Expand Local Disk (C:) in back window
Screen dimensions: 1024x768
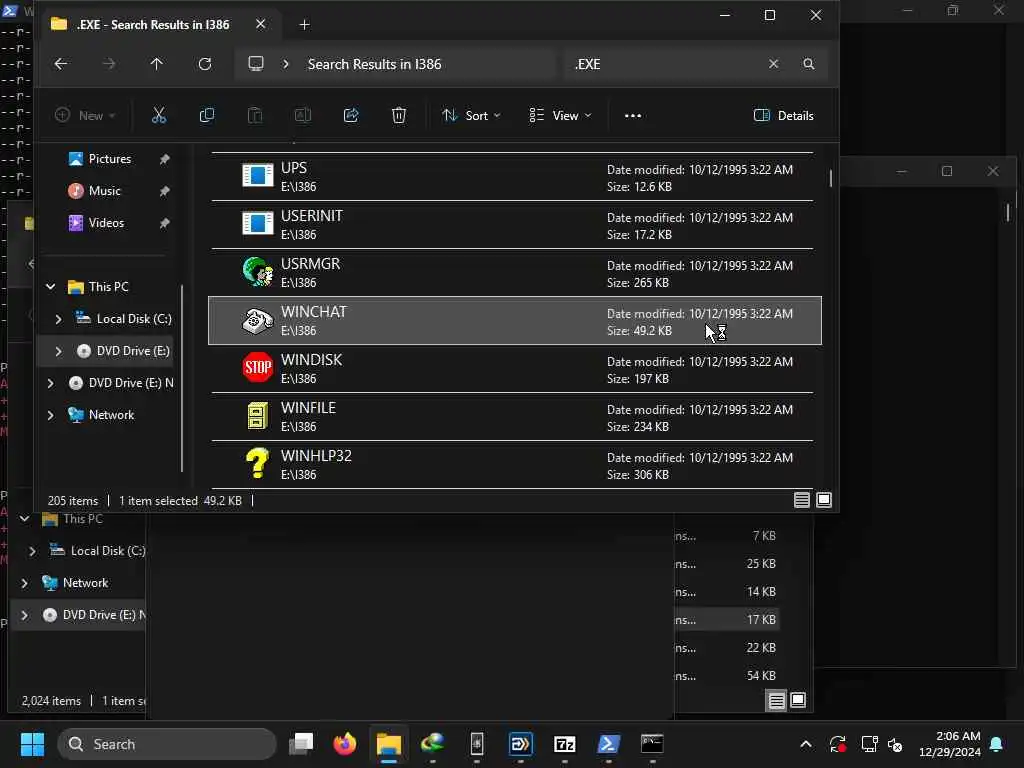(32, 551)
